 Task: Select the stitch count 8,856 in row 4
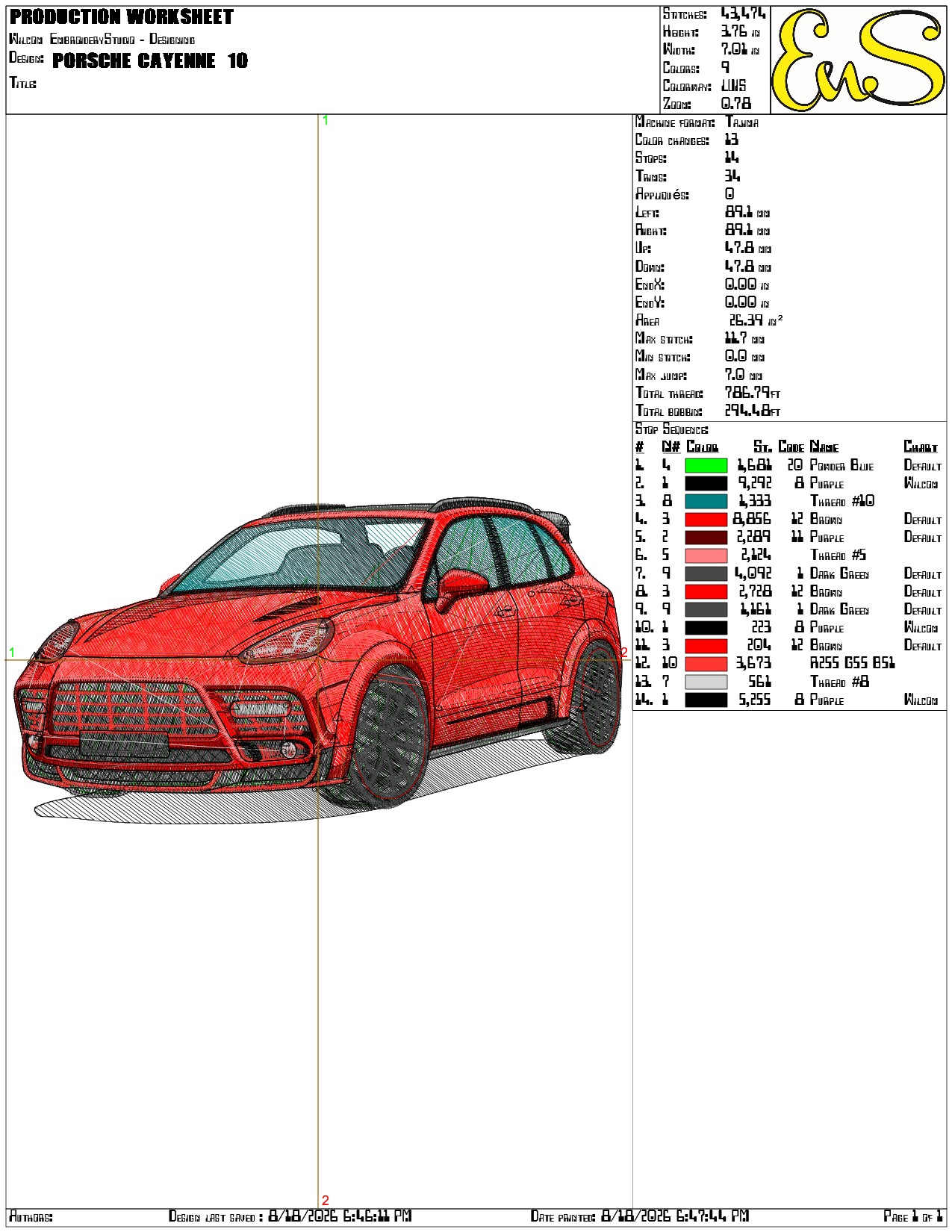click(752, 519)
